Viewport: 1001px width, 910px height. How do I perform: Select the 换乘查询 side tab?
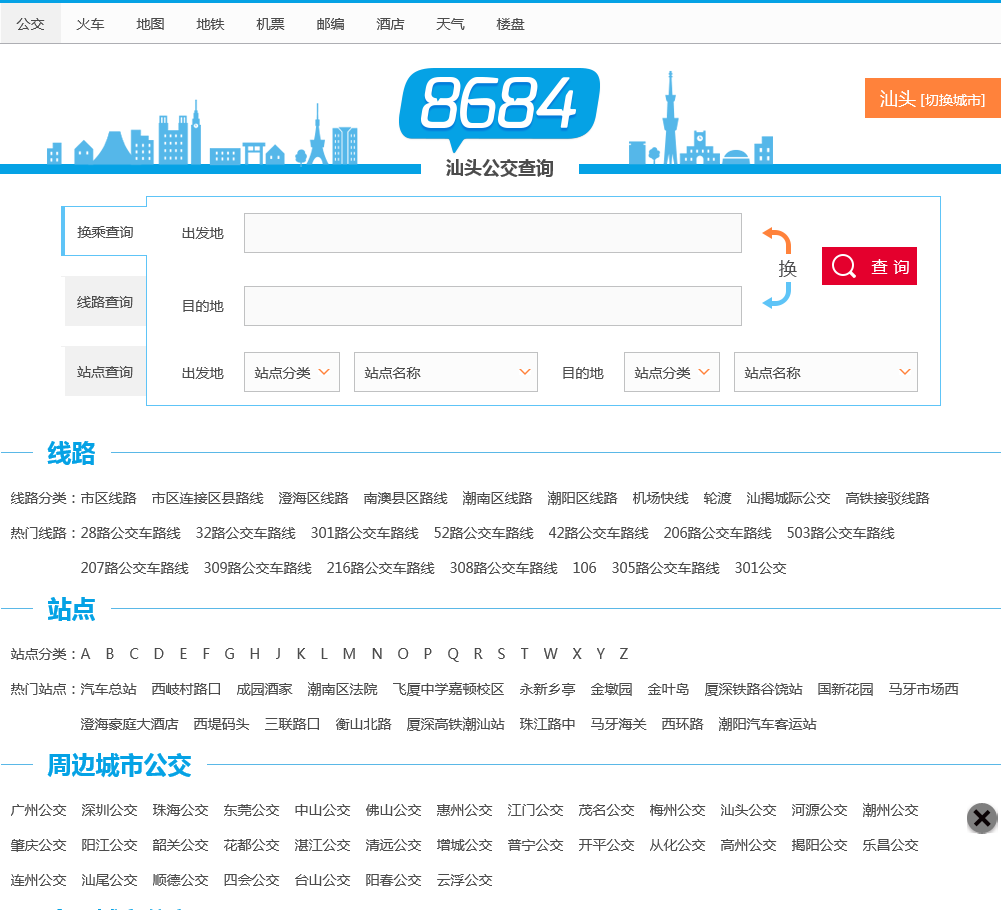pyautogui.click(x=105, y=232)
